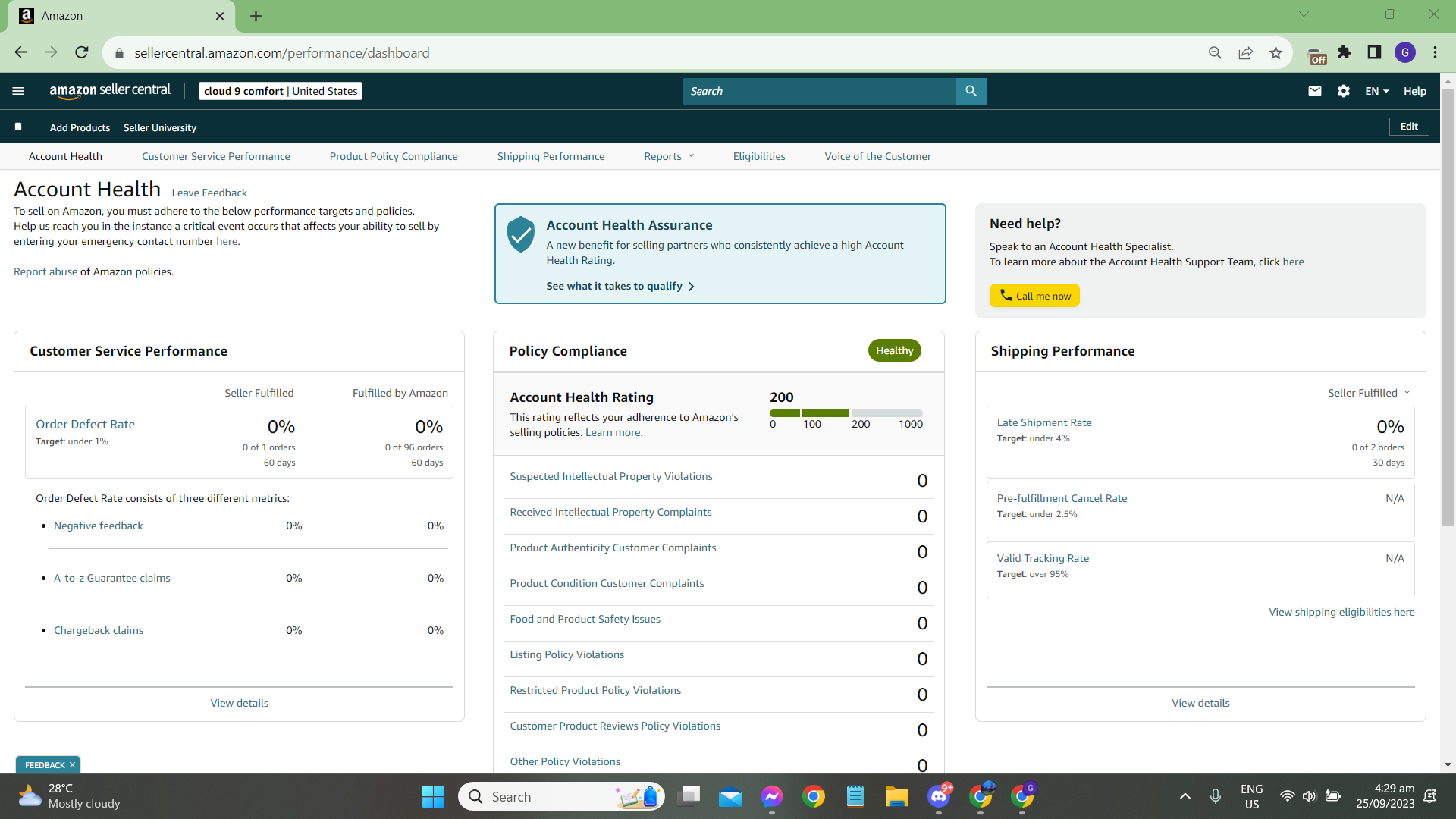Open a new browser tab with plus icon
The width and height of the screenshot is (1456, 819).
(256, 16)
